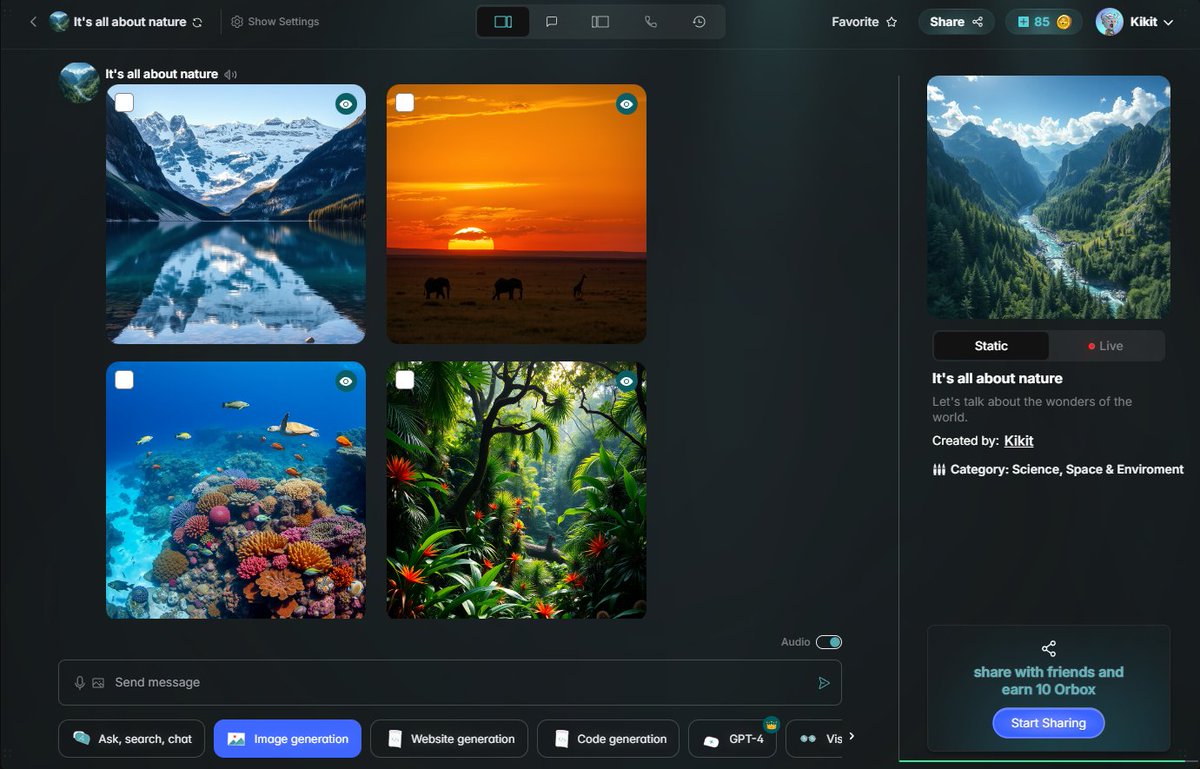1200x769 pixels.
Task: Check the jungle rainforest image checkbox
Action: click(405, 380)
